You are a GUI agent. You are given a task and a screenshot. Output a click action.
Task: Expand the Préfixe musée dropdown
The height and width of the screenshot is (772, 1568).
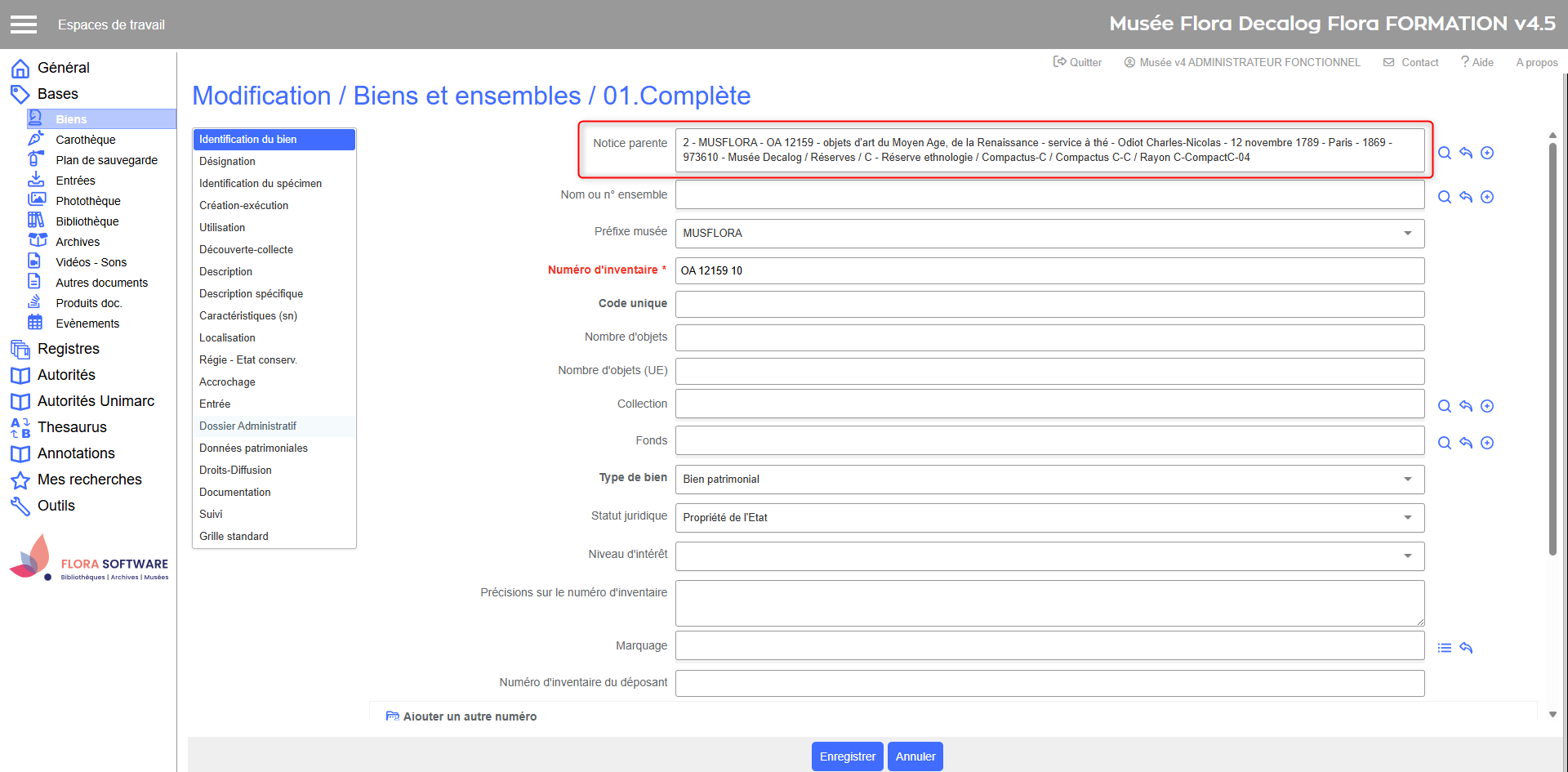click(1407, 234)
